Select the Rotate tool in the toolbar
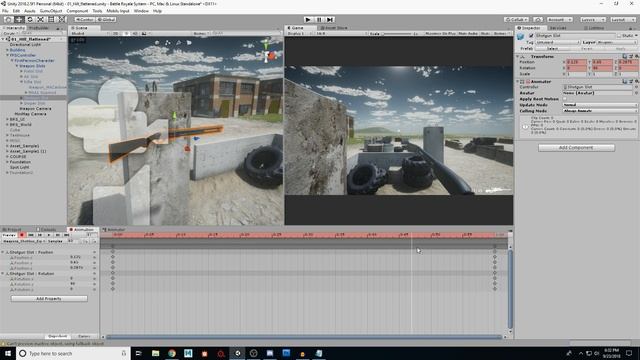Viewport: 640px width, 360px height. 30,20
